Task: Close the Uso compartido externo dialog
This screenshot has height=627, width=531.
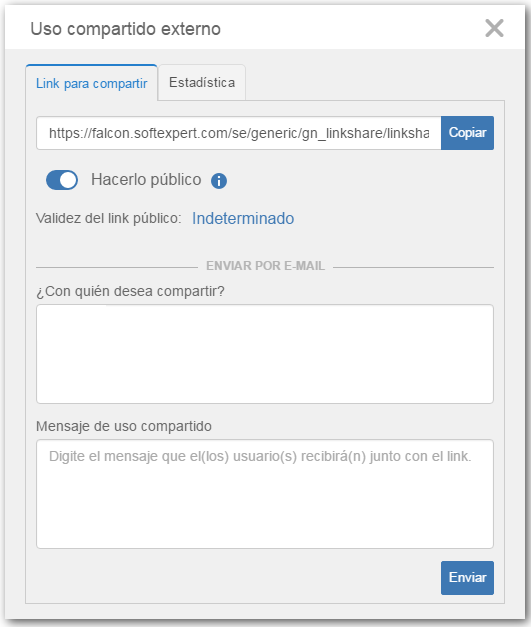Action: point(494,28)
